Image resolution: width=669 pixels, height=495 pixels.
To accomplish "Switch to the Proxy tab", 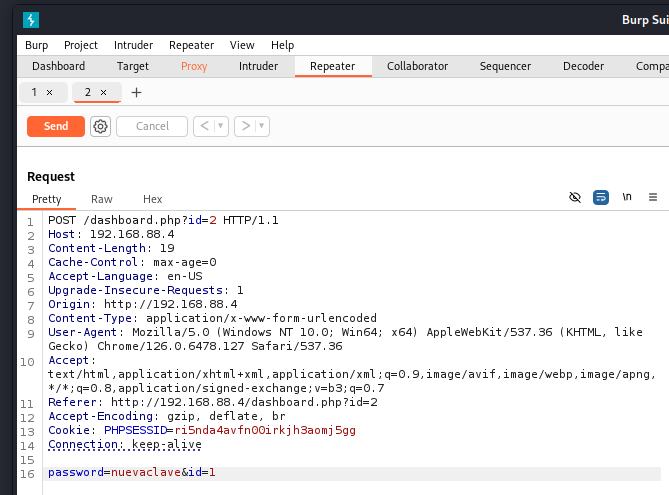I will pyautogui.click(x=194, y=66).
